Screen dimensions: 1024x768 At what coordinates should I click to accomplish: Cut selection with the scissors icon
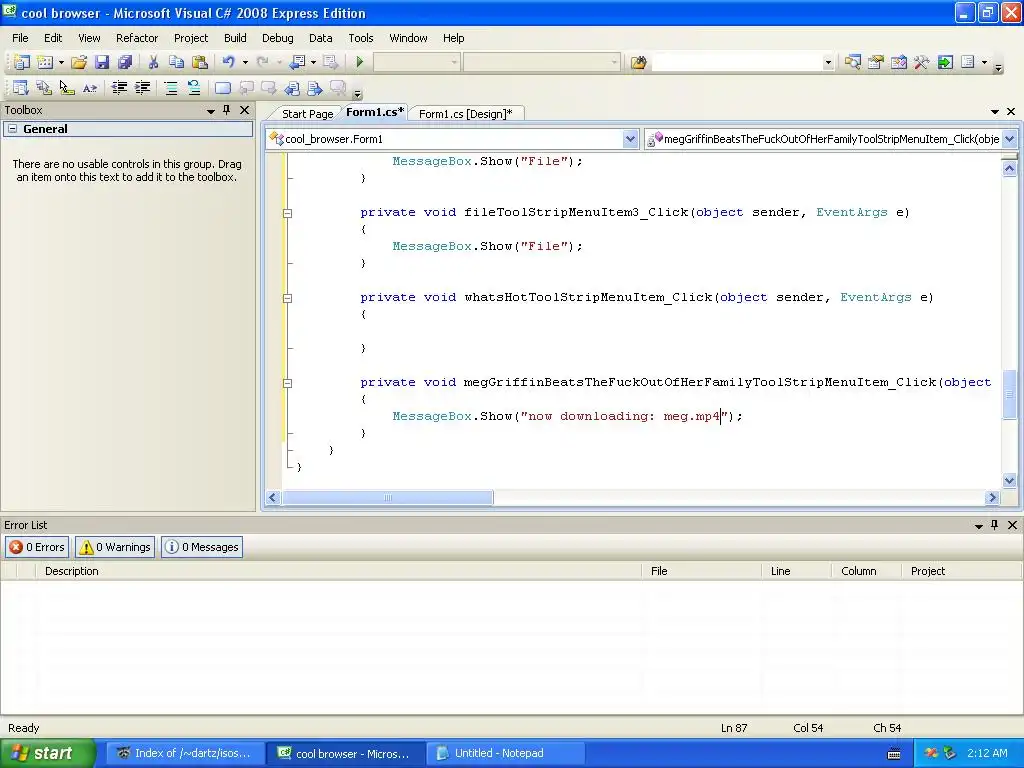pos(153,62)
